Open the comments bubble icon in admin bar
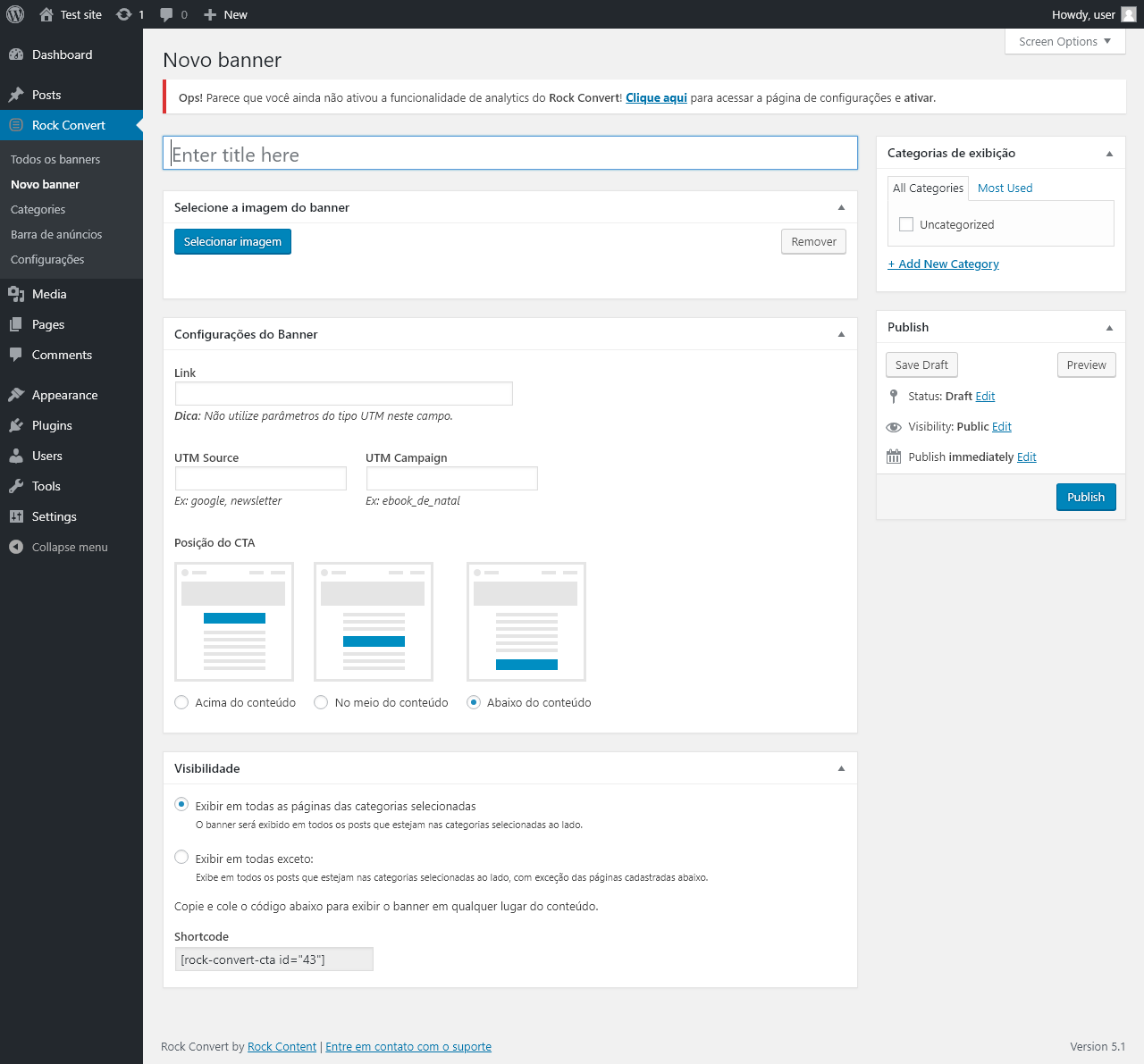This screenshot has width=1144, height=1064. tap(166, 14)
